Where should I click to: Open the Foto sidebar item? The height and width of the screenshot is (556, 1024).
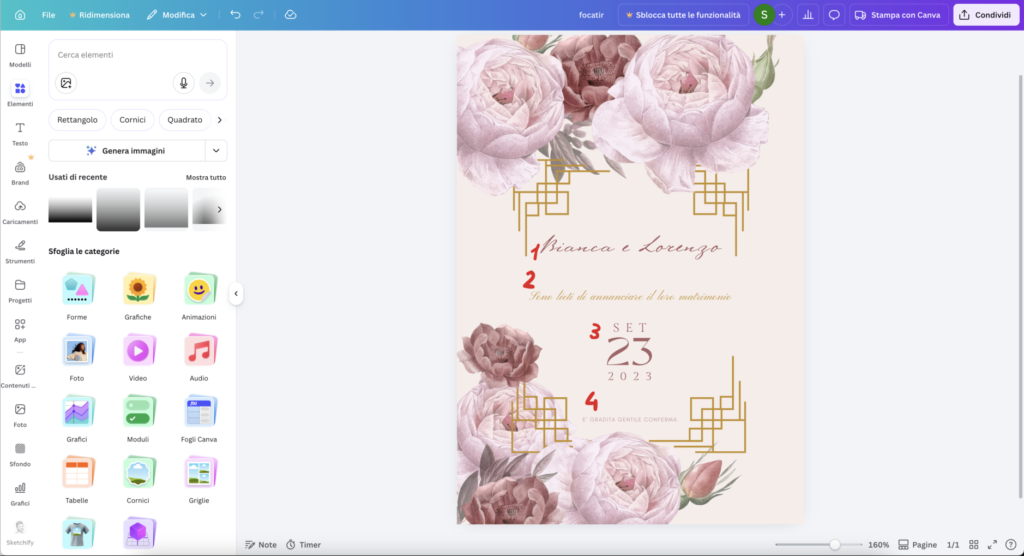(20, 415)
